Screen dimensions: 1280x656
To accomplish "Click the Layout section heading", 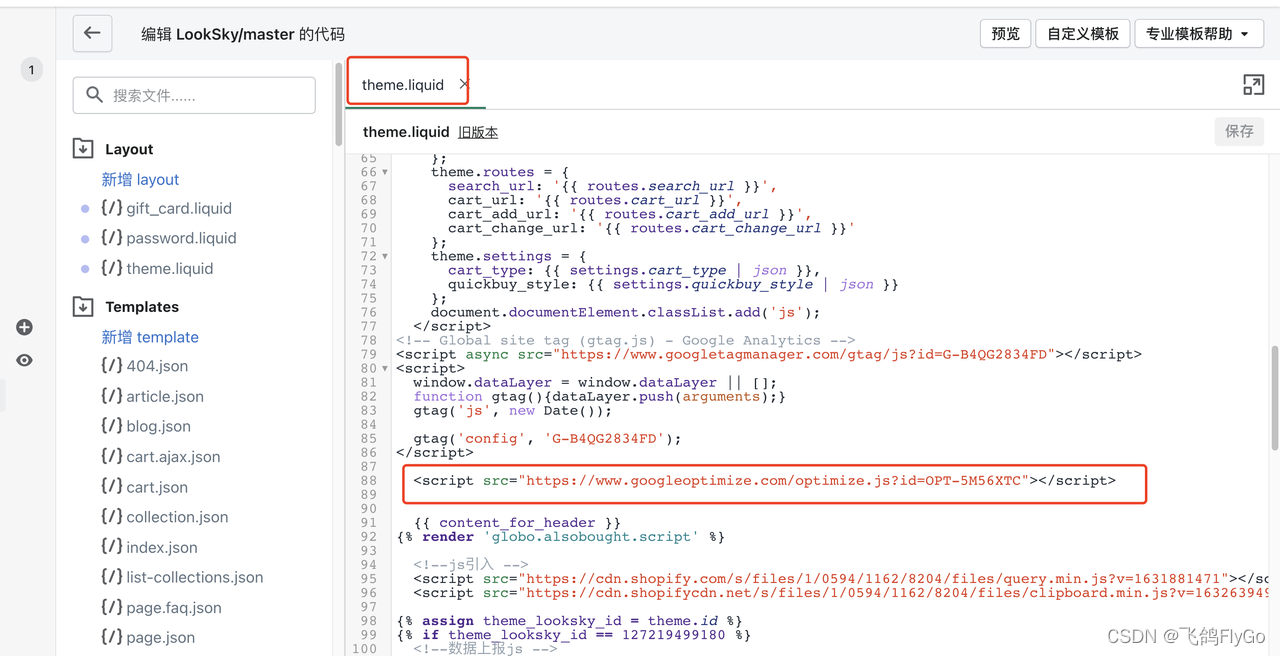I will (x=129, y=149).
